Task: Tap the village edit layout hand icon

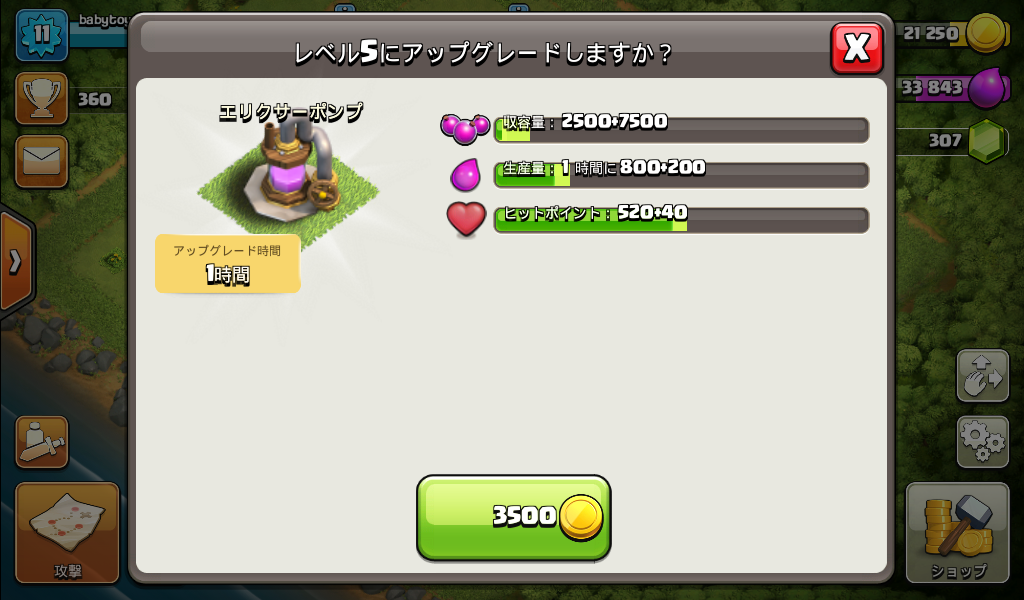Action: 983,375
